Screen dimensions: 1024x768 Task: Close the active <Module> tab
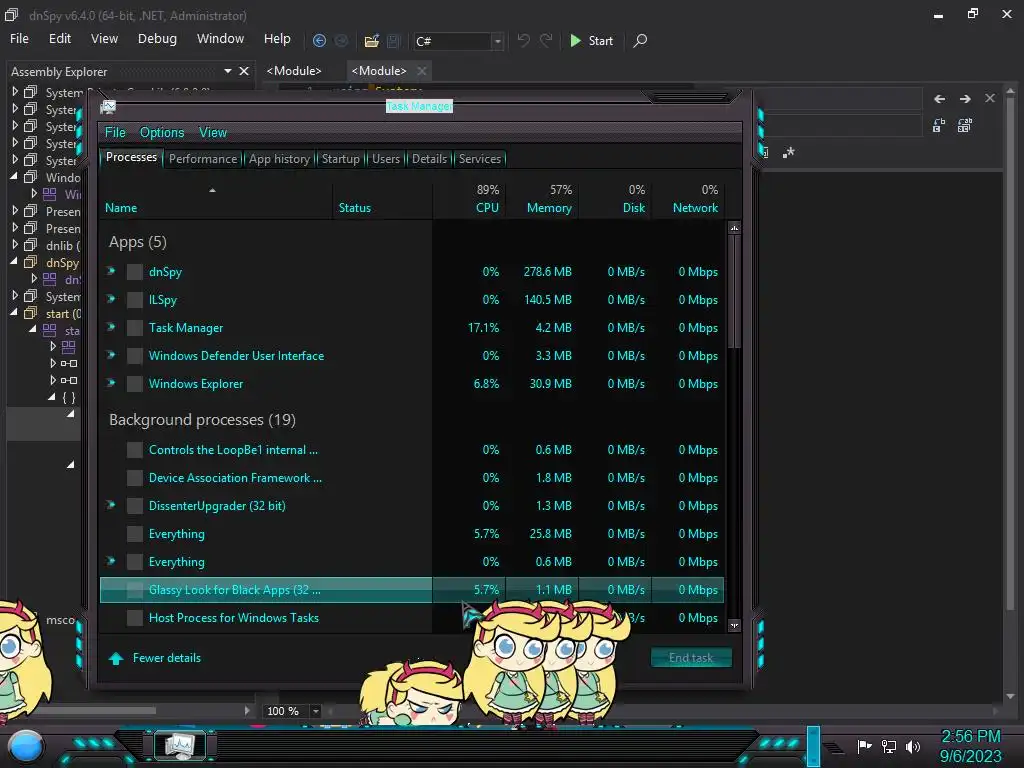(x=422, y=71)
